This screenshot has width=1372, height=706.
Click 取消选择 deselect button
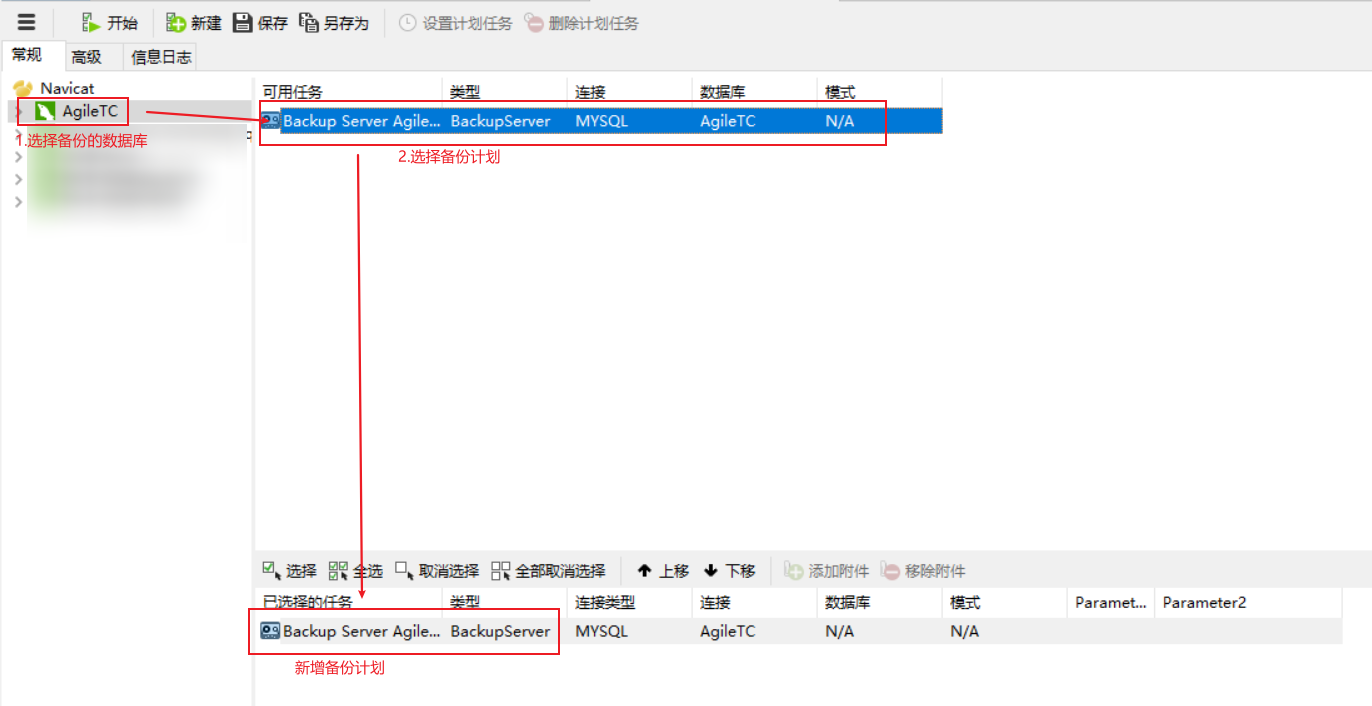click(x=437, y=571)
